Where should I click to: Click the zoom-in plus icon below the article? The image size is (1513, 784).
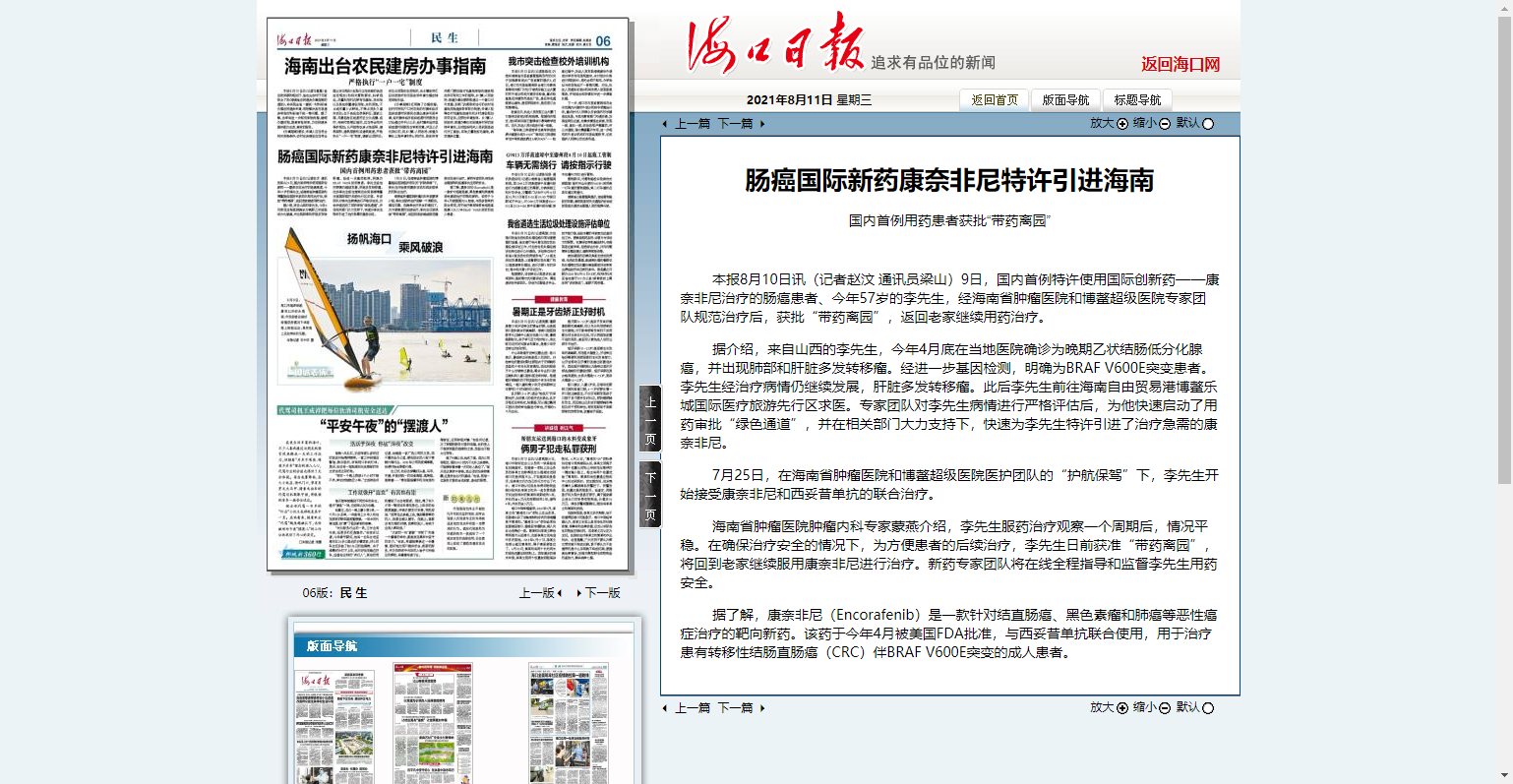click(1122, 708)
